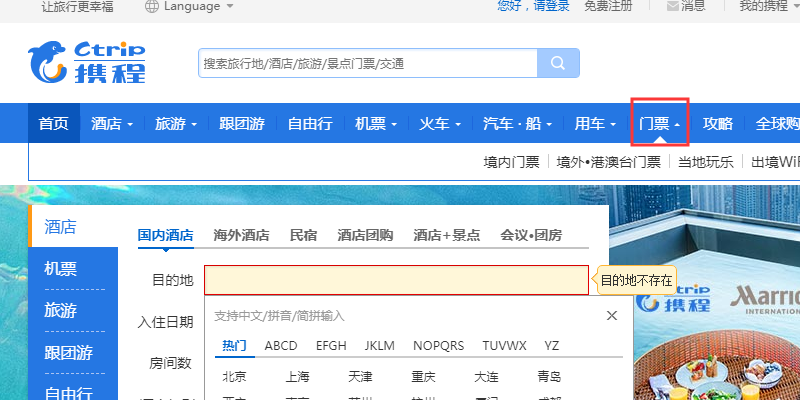Viewport: 800px width, 400px height.
Task: Choose 天津 from city list
Action: coord(360,377)
